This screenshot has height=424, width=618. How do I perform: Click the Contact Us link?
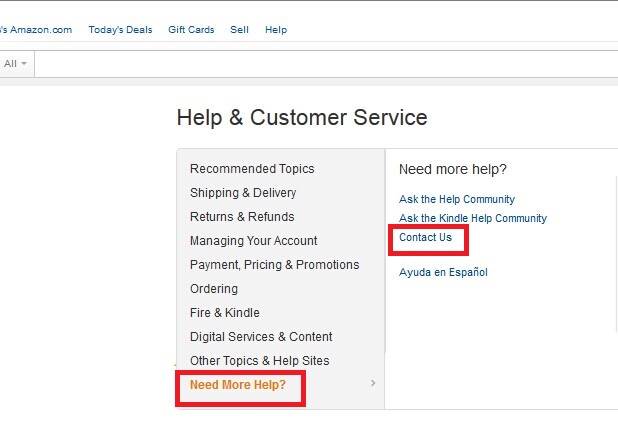click(425, 238)
